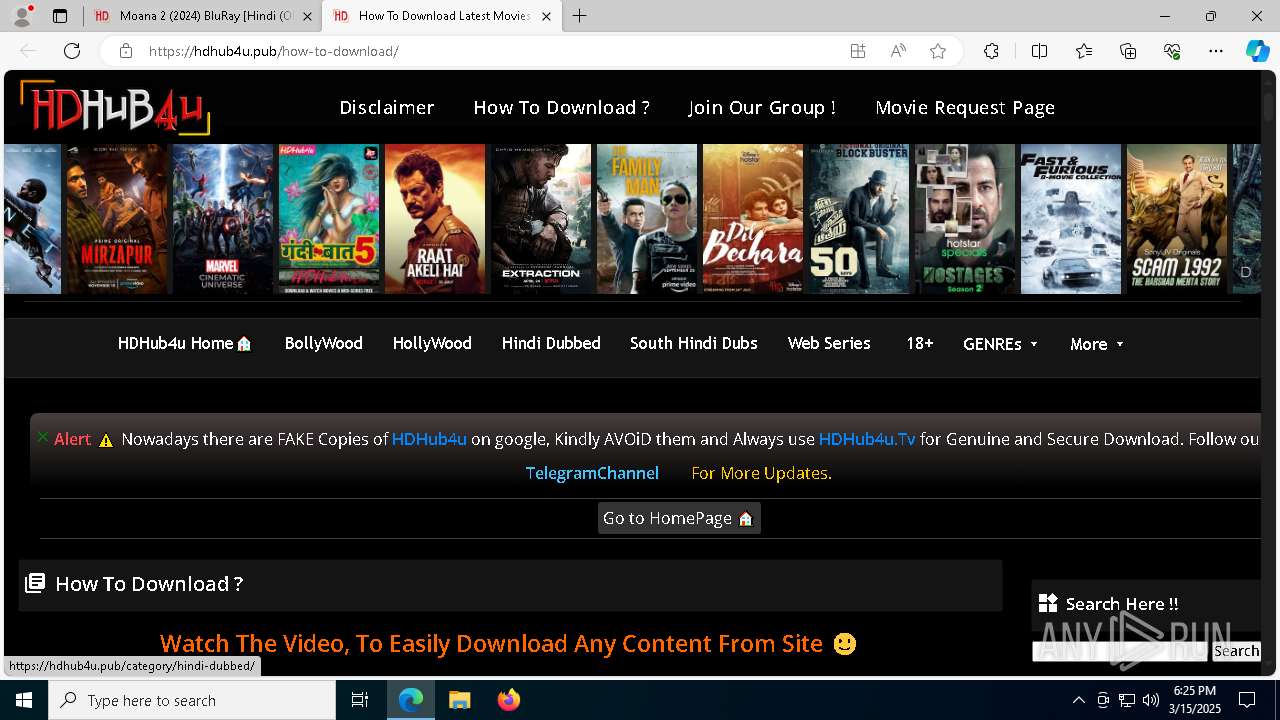Open Hindi Dubbed category
Viewport: 1280px width, 720px height.
pyautogui.click(x=551, y=343)
